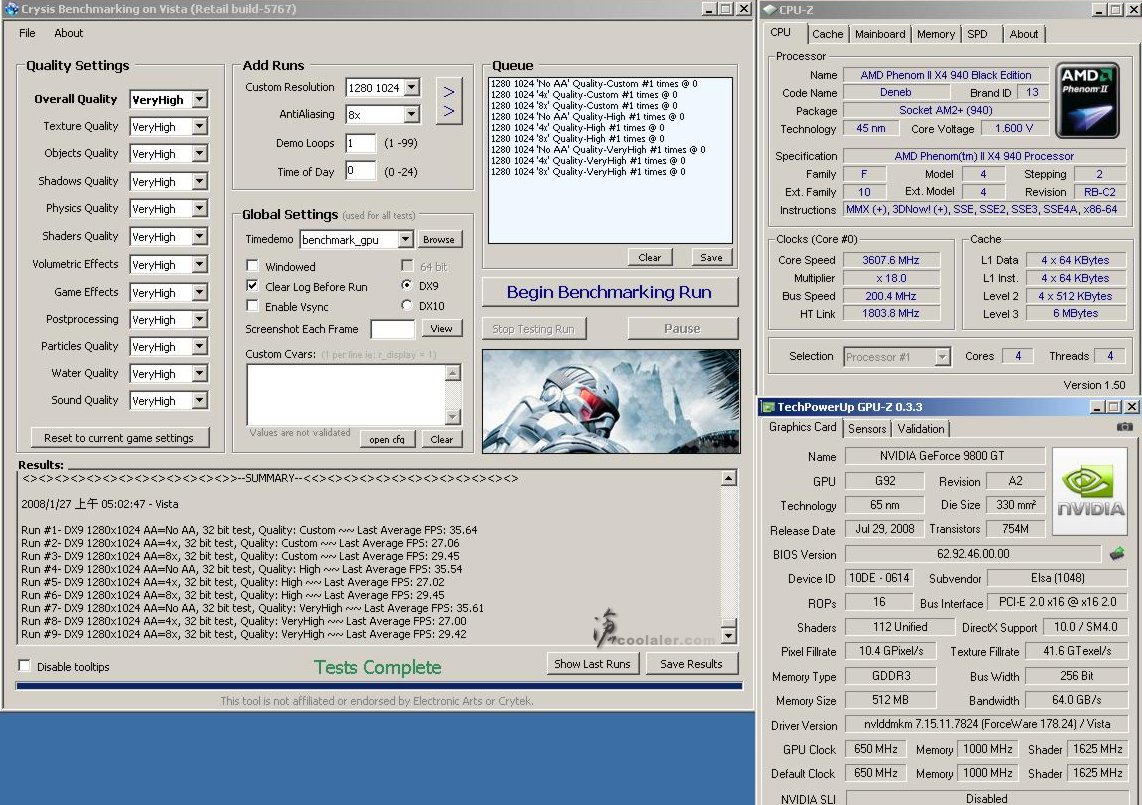The image size is (1142, 805).
Task: Click the CPU-Z title bar icon
Action: pos(770,9)
